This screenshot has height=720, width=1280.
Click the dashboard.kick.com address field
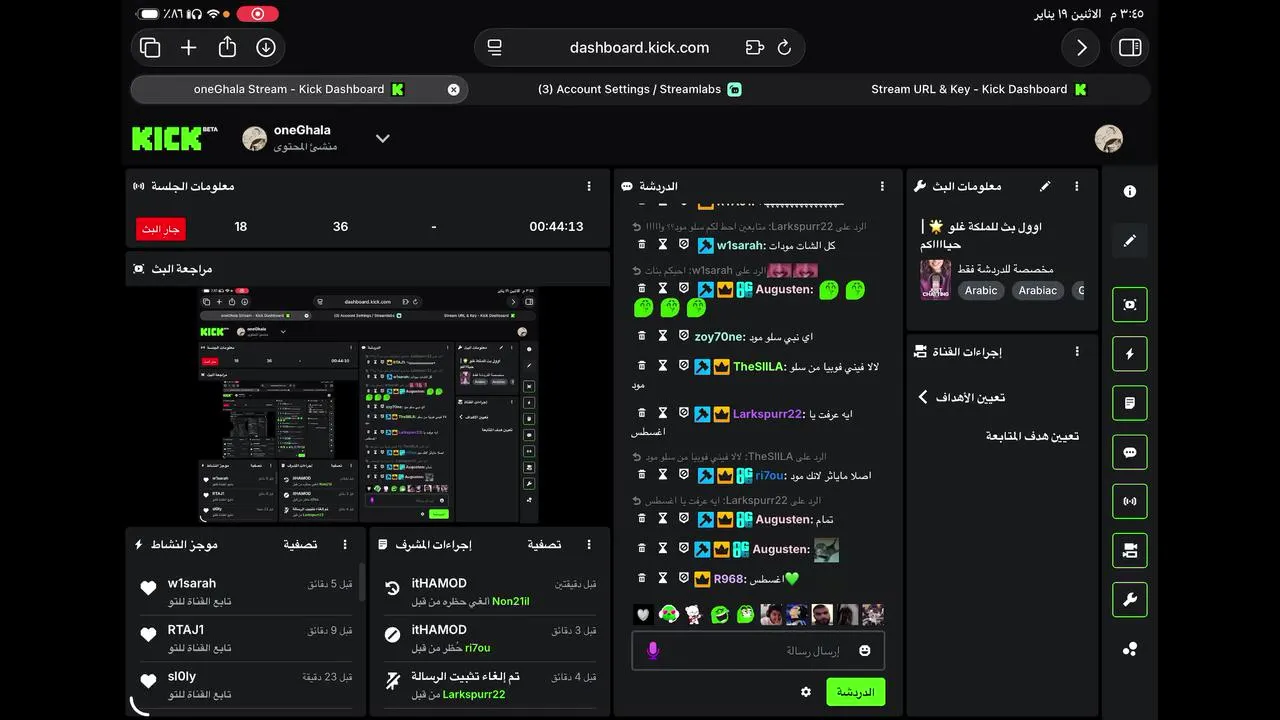click(639, 47)
